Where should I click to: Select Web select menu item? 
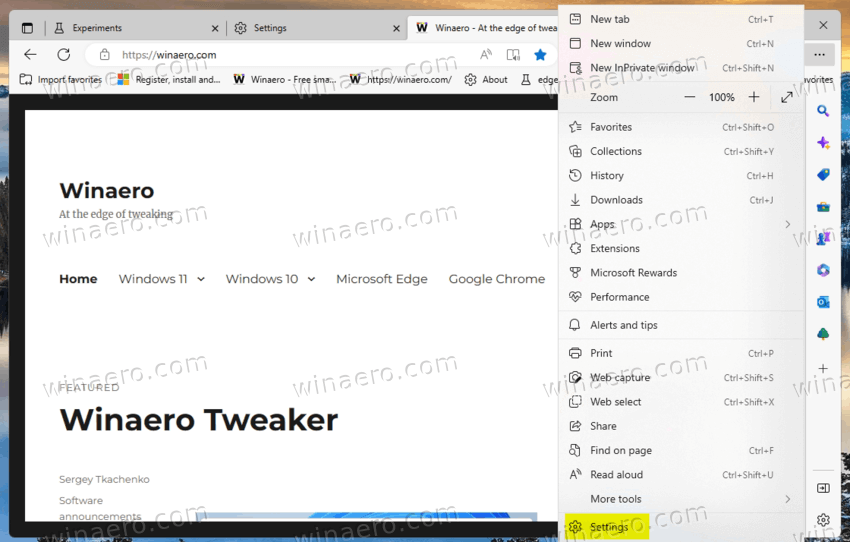(681, 402)
